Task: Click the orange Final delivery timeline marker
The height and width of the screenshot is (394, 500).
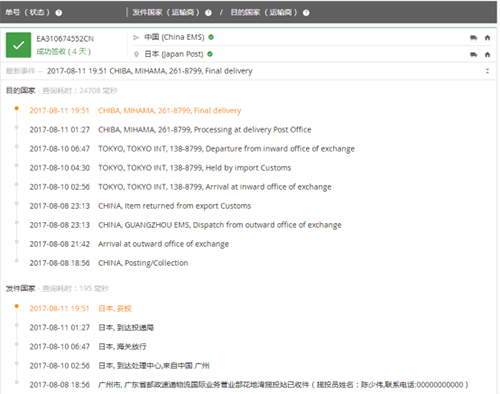Action: click(16, 108)
